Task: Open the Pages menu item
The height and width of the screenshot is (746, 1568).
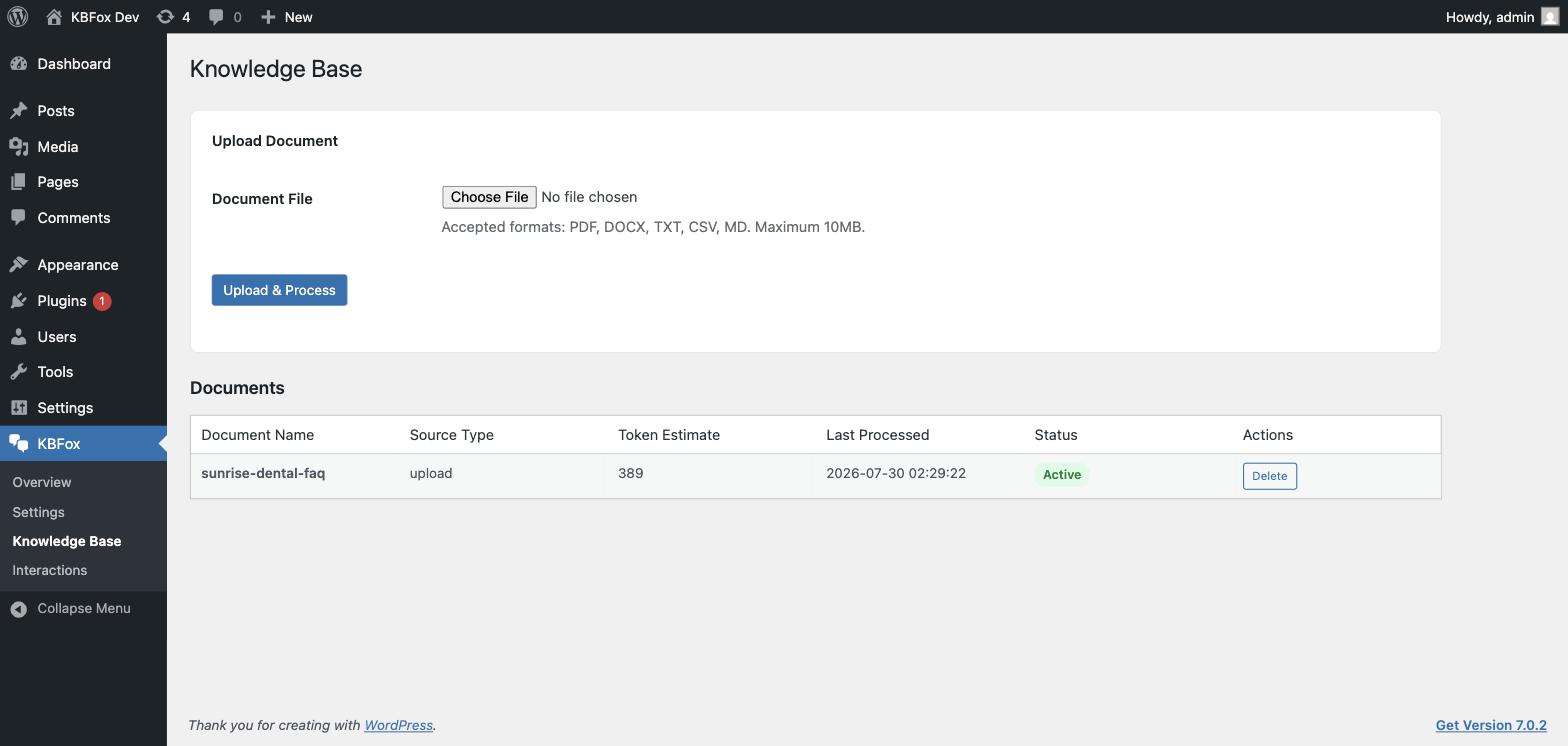Action: 83,182
